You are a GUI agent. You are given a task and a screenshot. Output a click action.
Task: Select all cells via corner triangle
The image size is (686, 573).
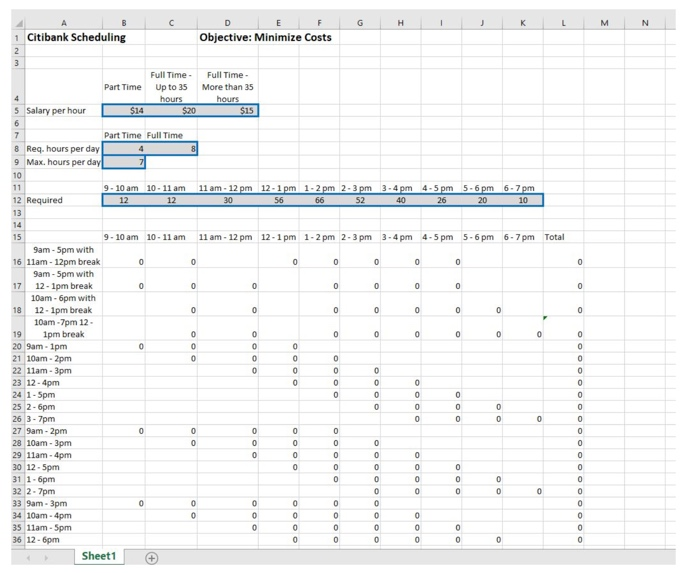click(19, 23)
